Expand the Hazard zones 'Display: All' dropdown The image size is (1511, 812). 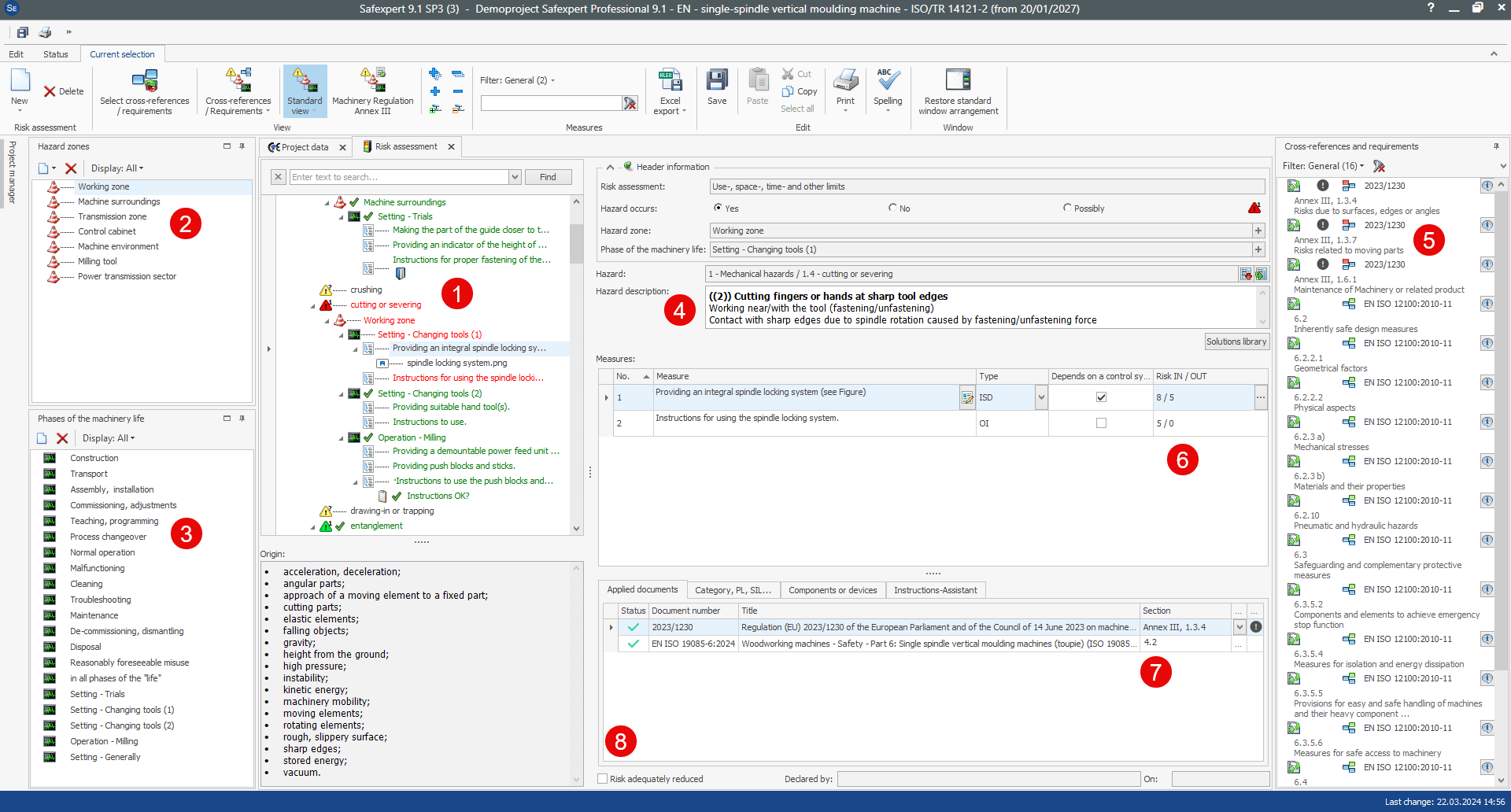pos(117,168)
